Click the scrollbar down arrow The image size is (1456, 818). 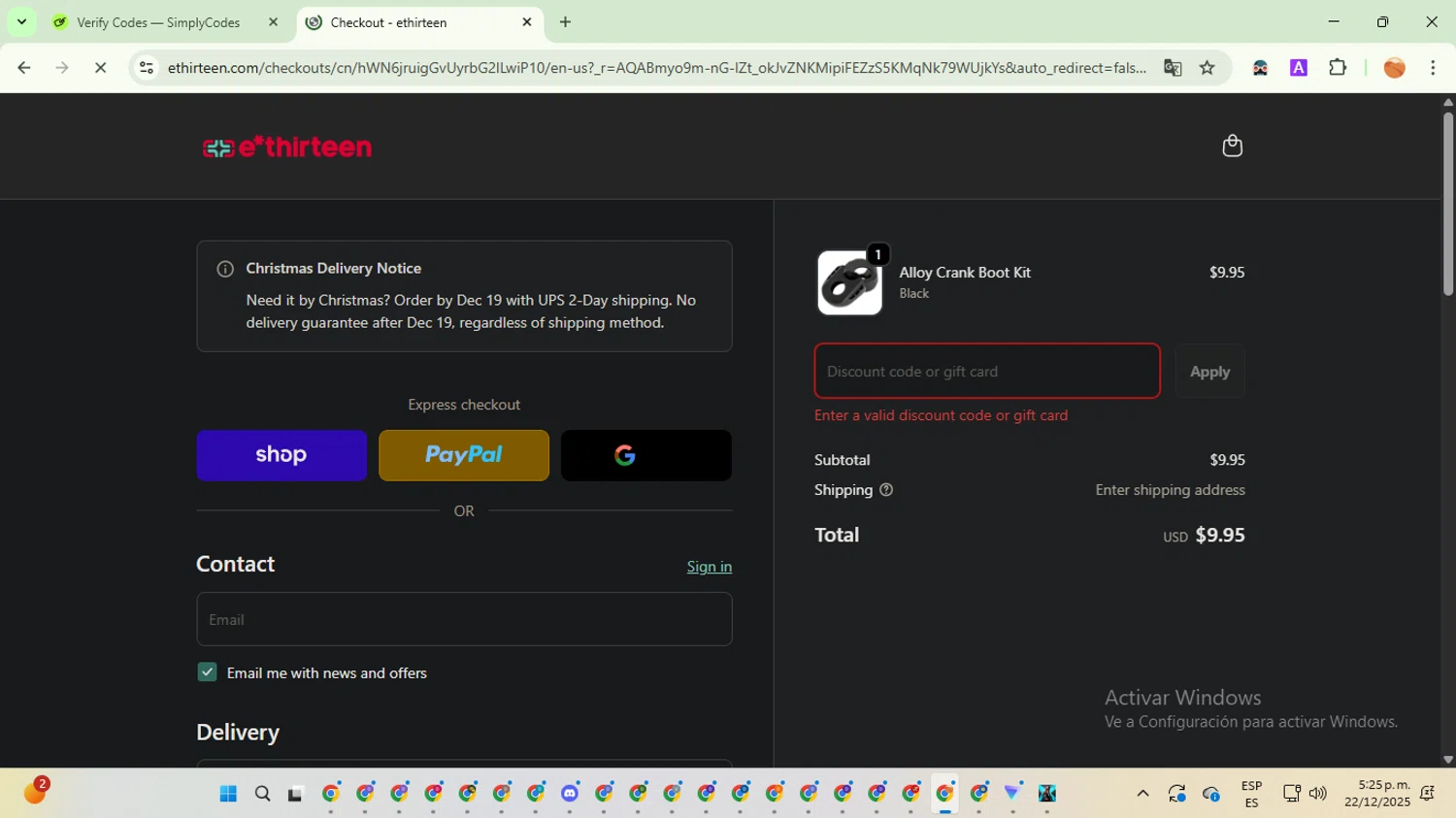click(x=1447, y=760)
